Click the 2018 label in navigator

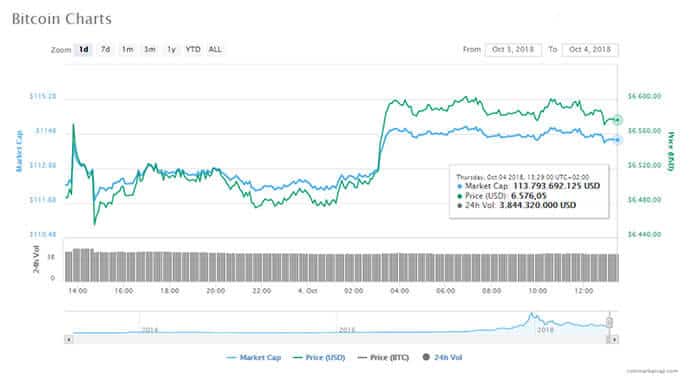click(545, 330)
